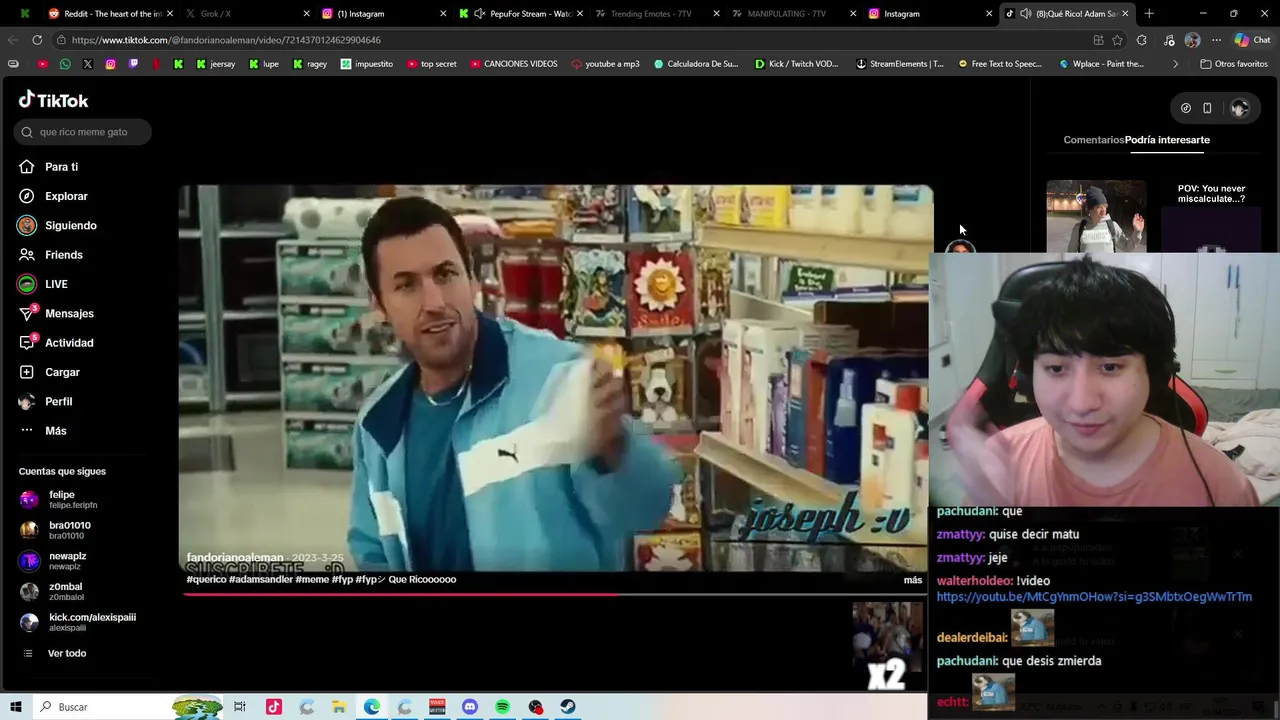1280x720 pixels.
Task: Click the TikTok logo
Action: (x=53, y=100)
